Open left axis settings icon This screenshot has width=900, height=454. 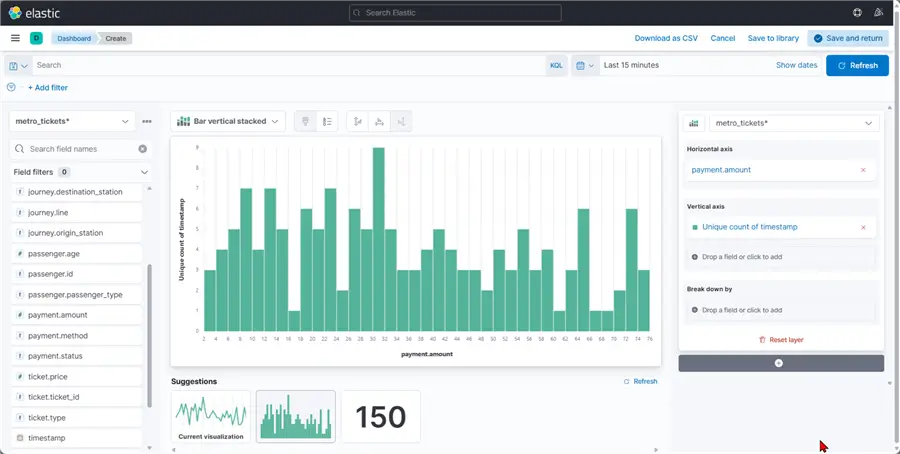[x=358, y=122]
